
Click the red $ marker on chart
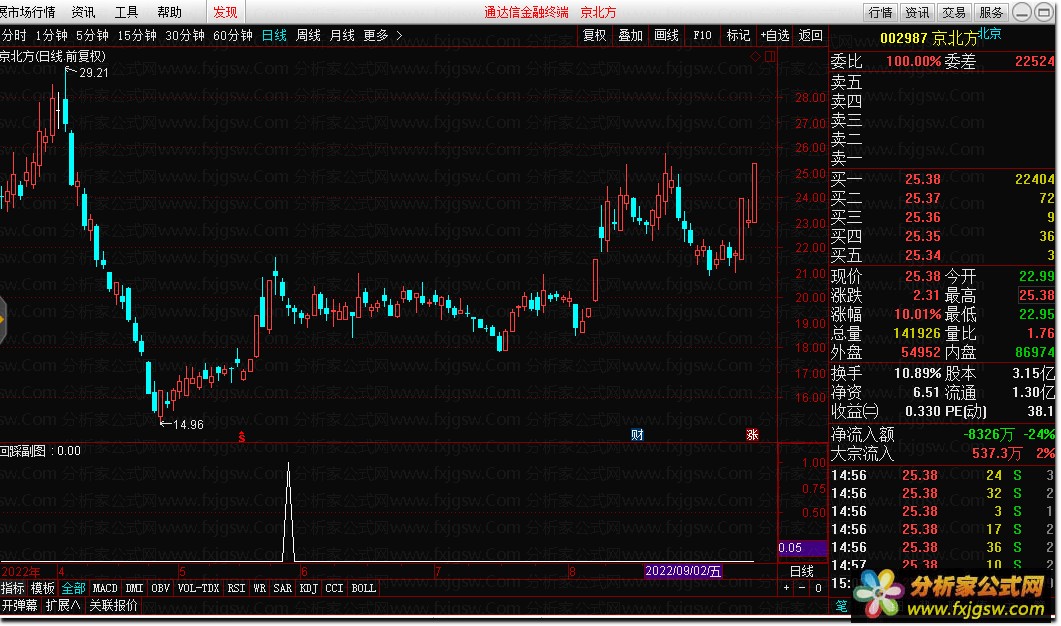click(242, 437)
